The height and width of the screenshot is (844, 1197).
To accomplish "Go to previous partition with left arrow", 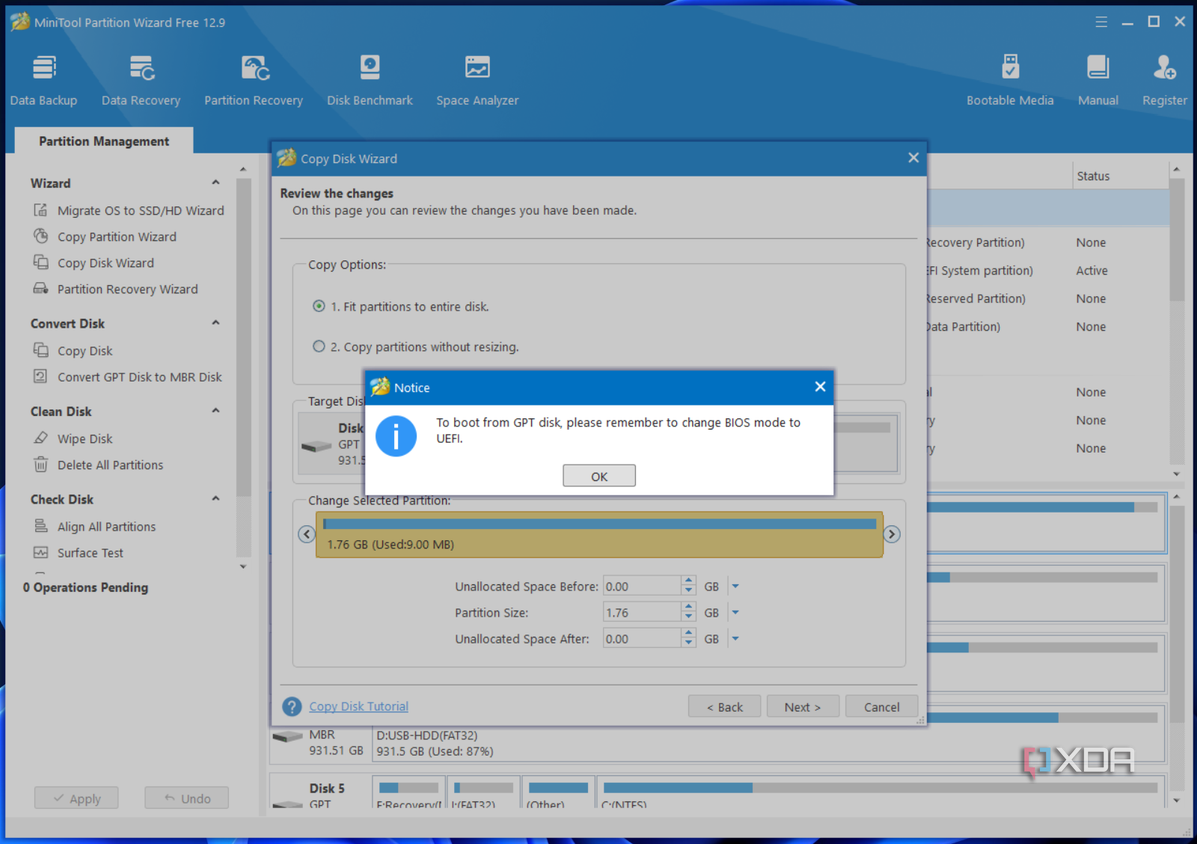I will [x=306, y=534].
